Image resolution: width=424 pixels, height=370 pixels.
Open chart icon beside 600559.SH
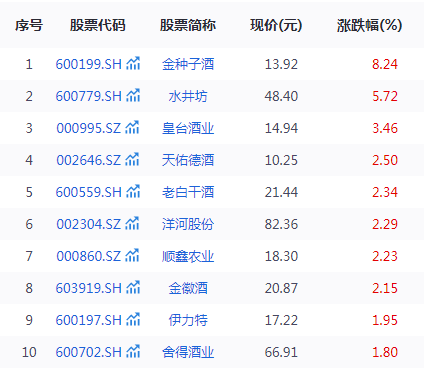(133, 191)
